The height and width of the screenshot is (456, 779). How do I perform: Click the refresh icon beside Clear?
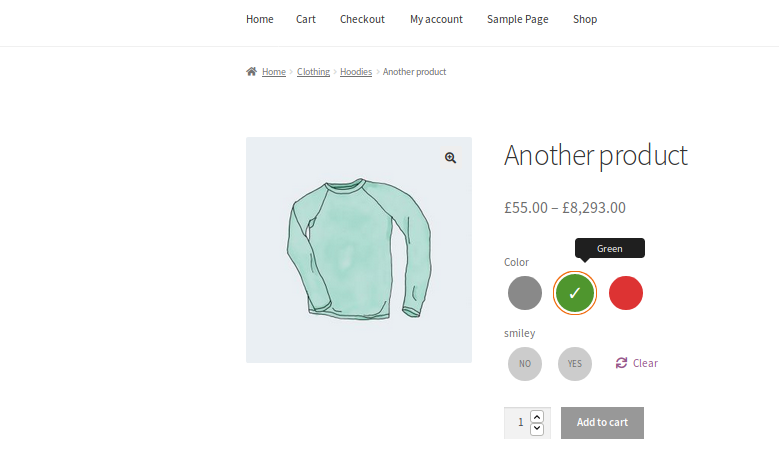[x=621, y=363]
